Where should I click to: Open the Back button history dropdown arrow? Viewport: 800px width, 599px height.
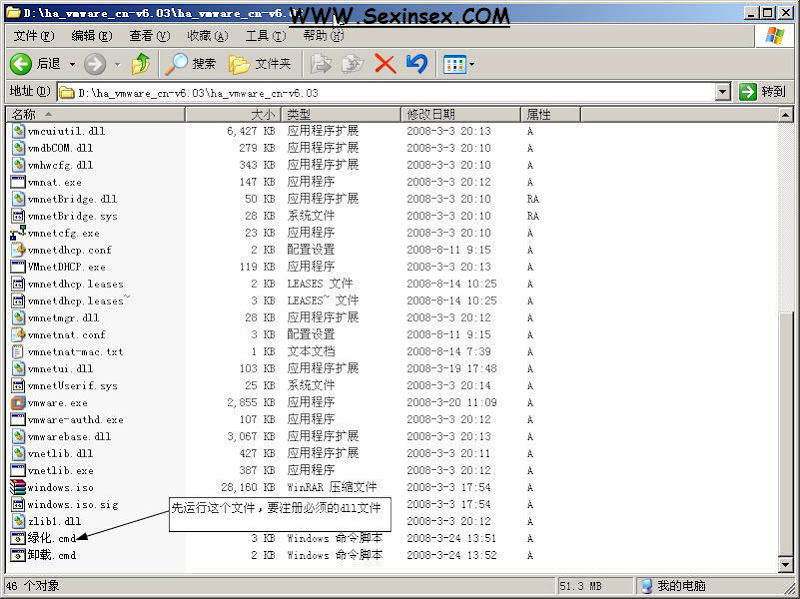tap(72, 64)
